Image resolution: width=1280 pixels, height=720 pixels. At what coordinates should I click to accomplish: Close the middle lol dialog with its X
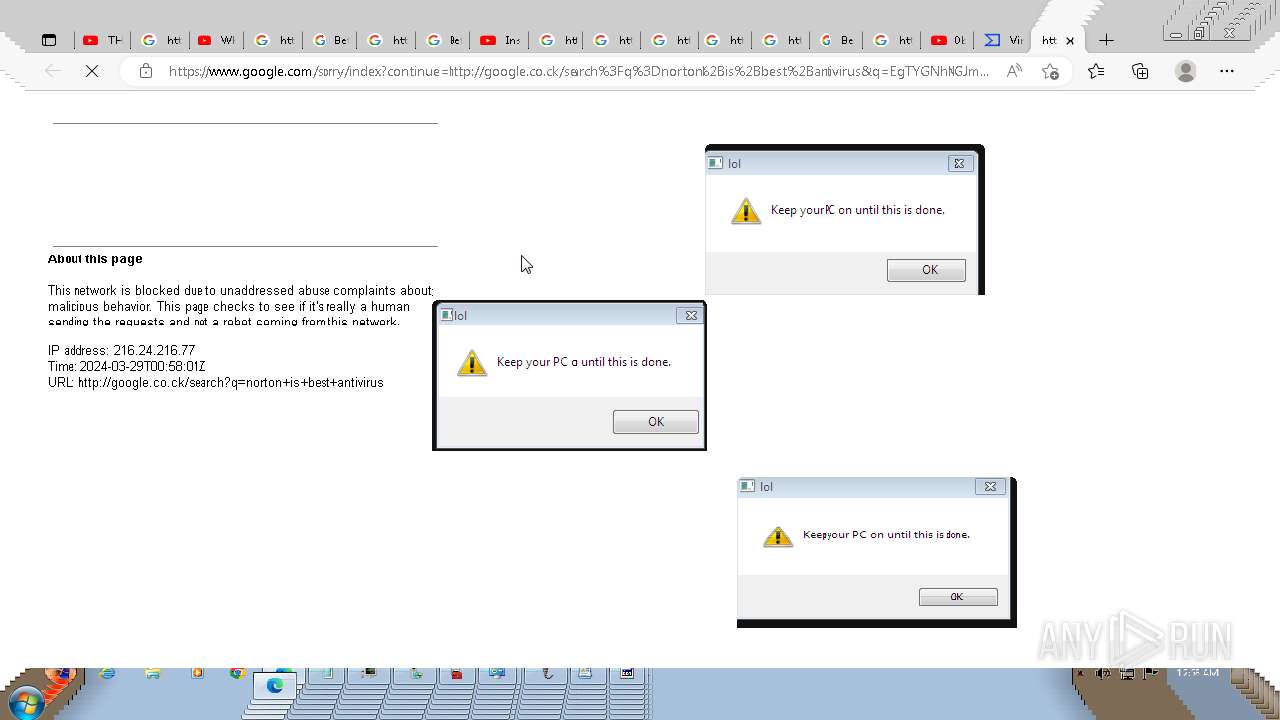[x=690, y=315]
